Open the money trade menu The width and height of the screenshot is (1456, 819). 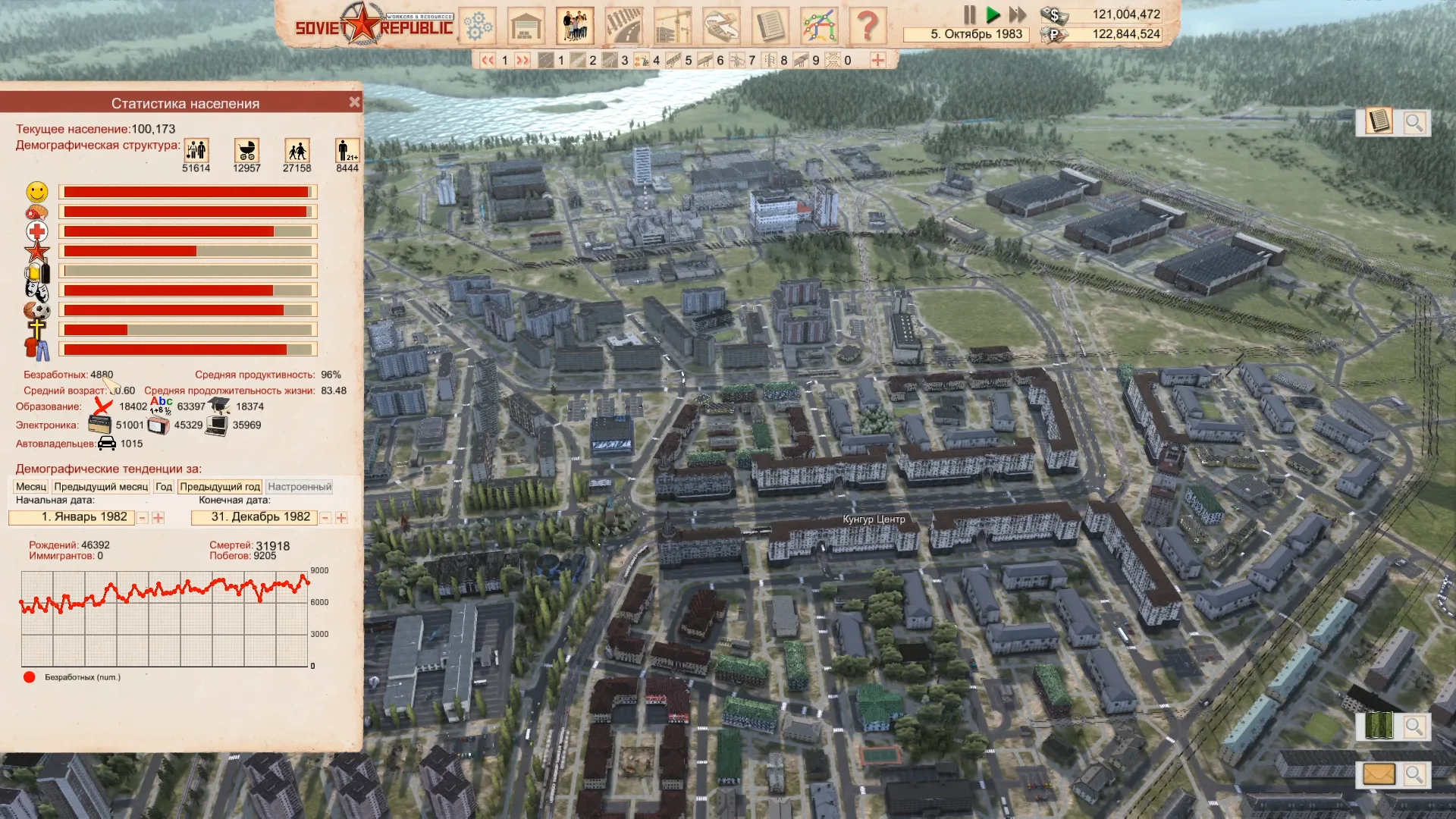coord(720,26)
